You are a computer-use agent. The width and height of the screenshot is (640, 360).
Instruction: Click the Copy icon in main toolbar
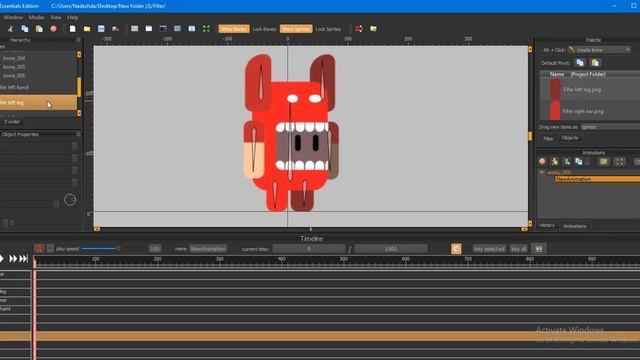25,29
